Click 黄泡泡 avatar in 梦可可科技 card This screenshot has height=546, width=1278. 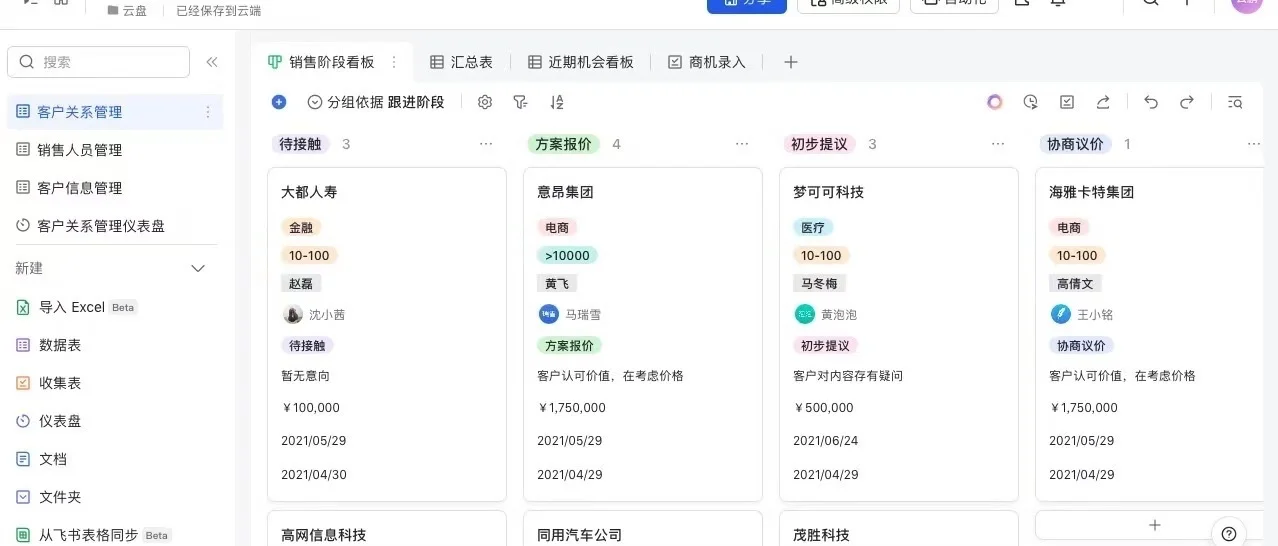[x=805, y=314]
